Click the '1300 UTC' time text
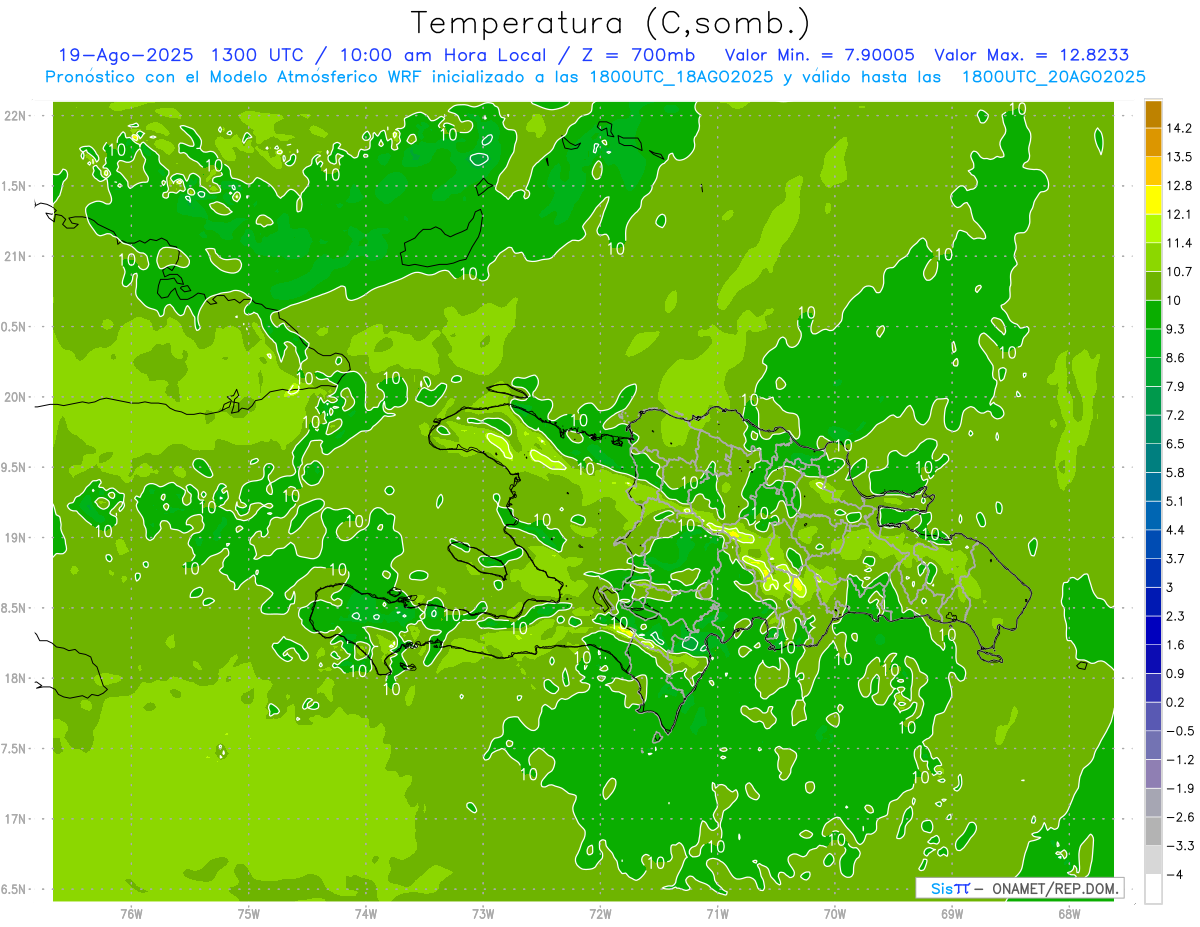Screen dimensions: 1200x927 point(257,55)
